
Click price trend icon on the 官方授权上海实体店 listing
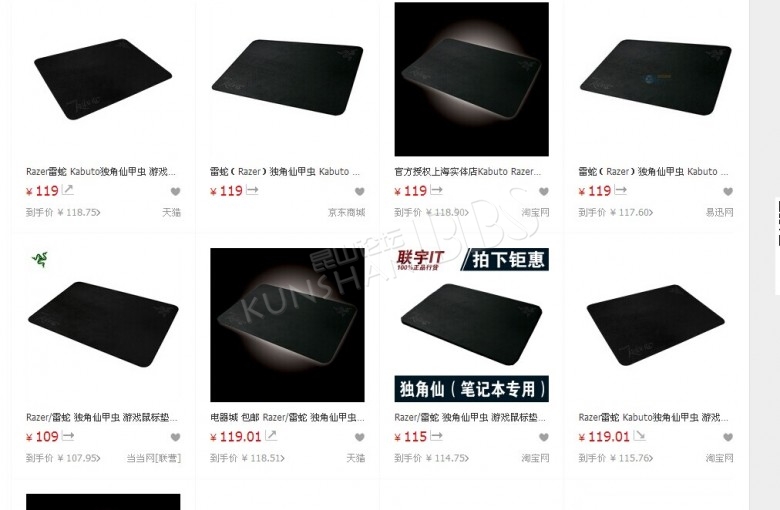click(x=436, y=190)
